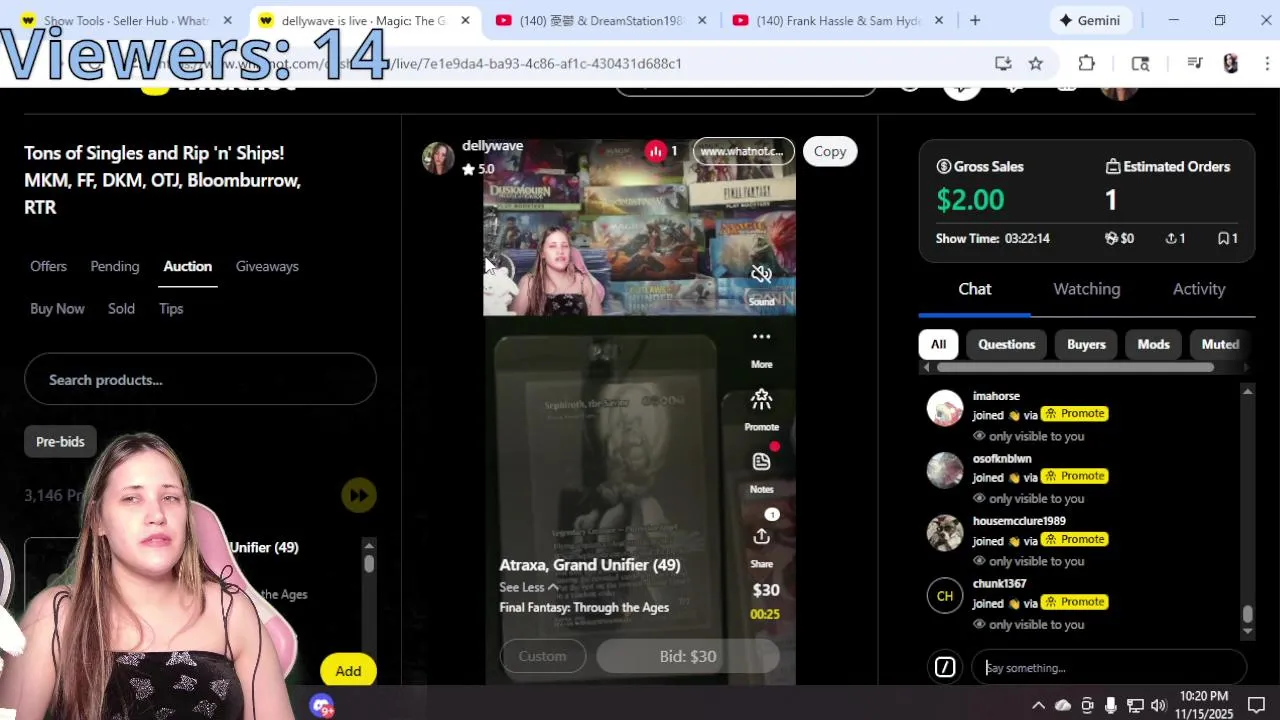Collapse details with See Less
Viewport: 1280px width, 720px height.
tap(529, 587)
